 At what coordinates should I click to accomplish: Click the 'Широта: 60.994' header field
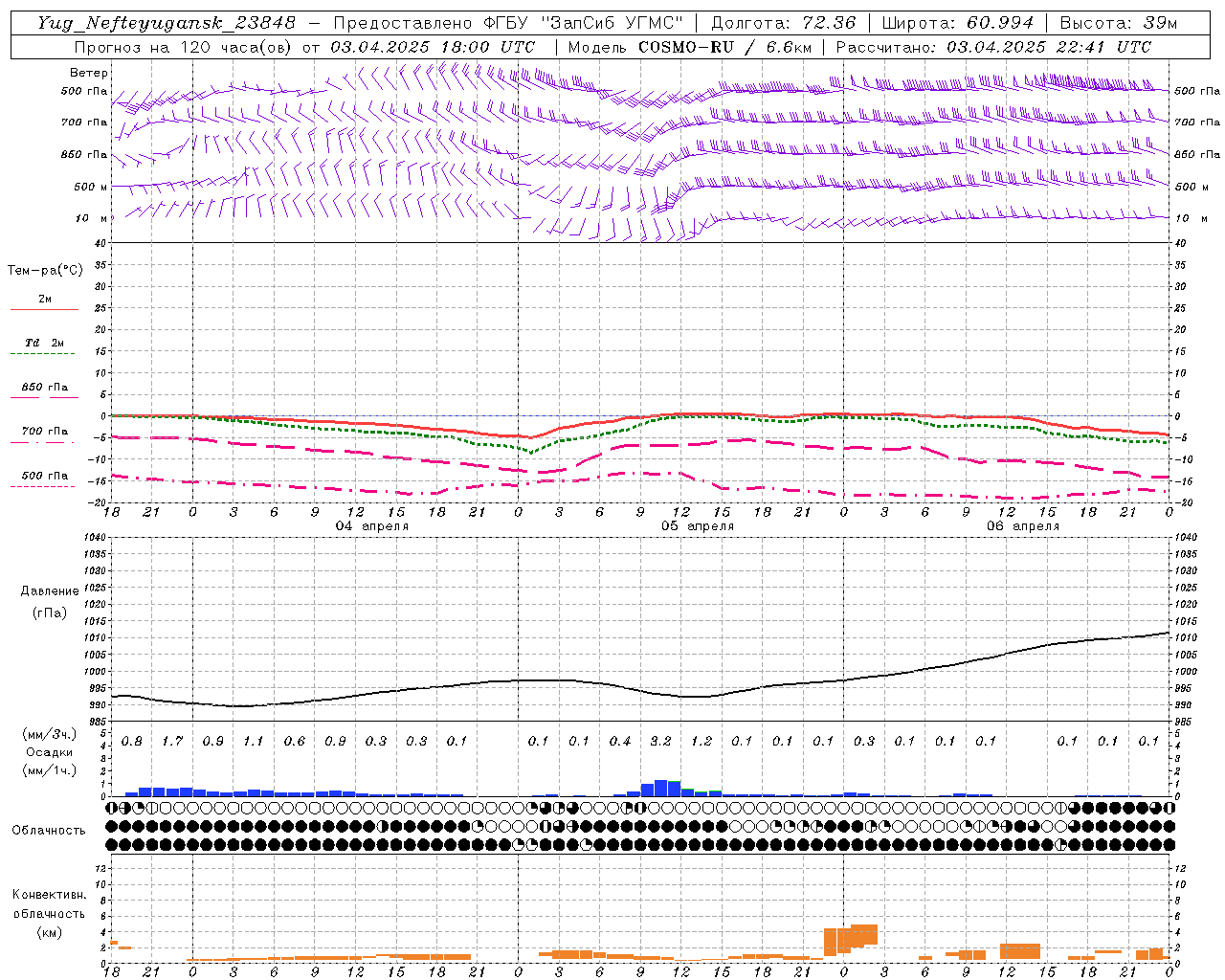tap(958, 23)
